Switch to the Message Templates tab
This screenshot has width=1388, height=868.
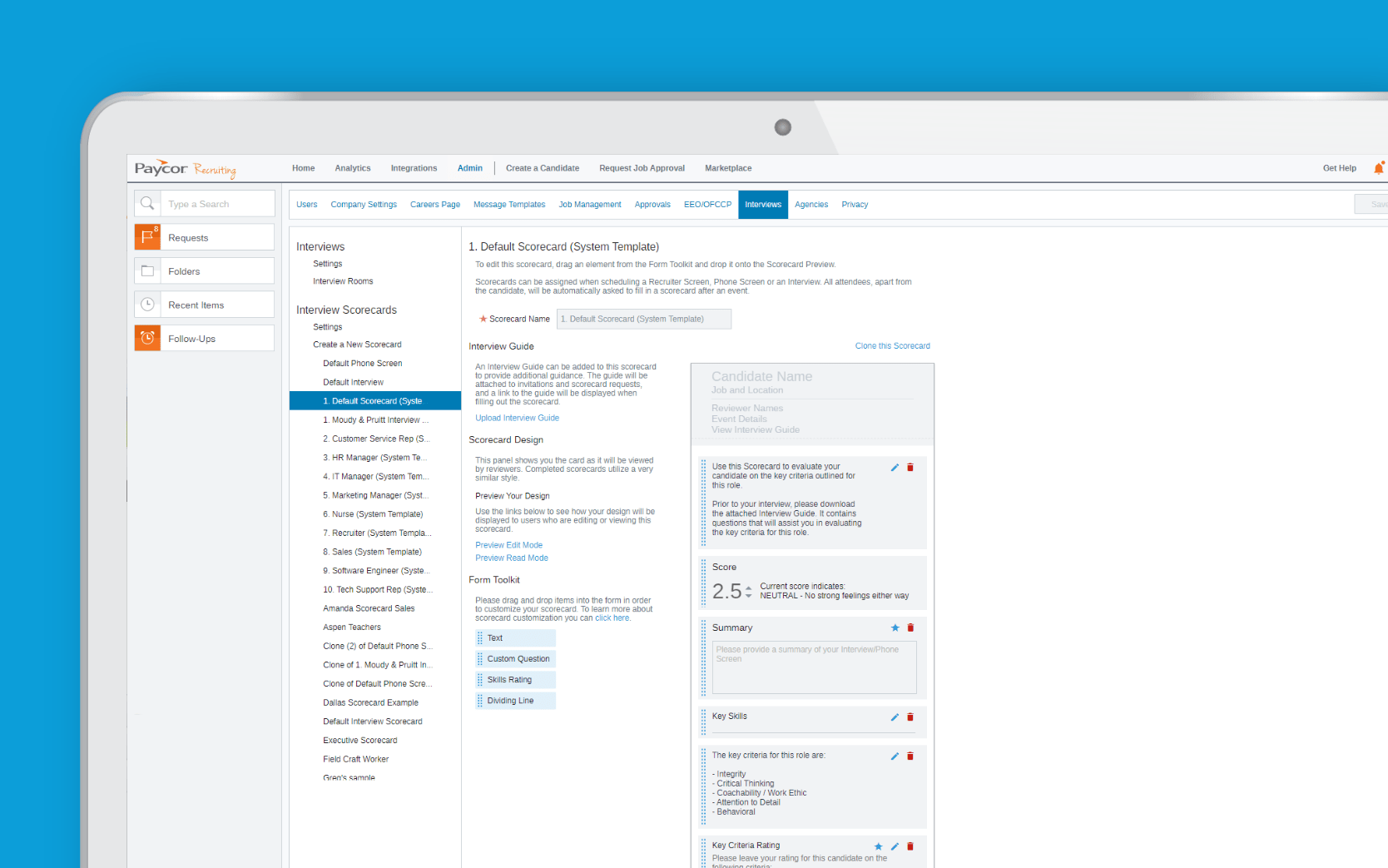(x=509, y=205)
